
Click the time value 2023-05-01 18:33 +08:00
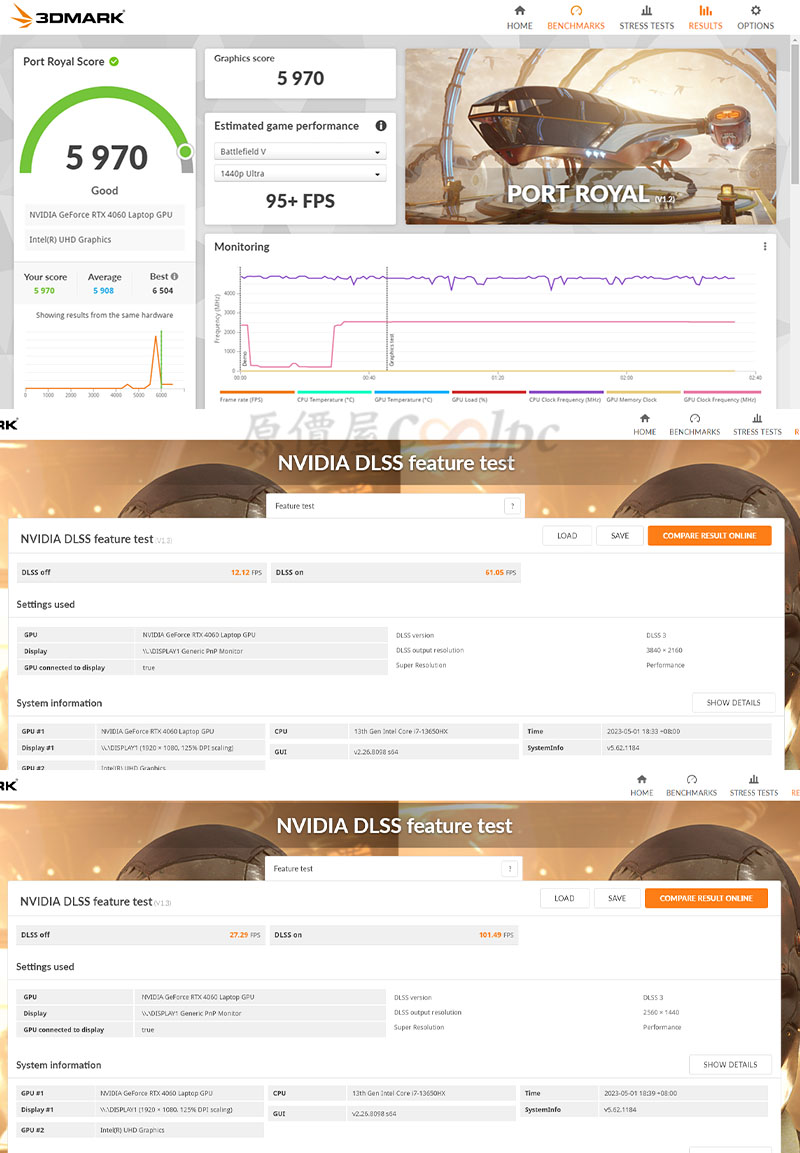coord(643,732)
